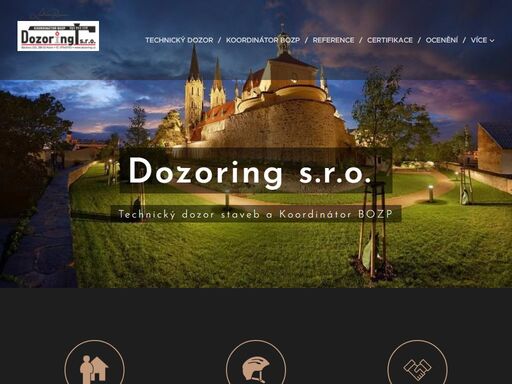Select the person with house icon
Viewport: 512px width, 384px height.
(94, 369)
